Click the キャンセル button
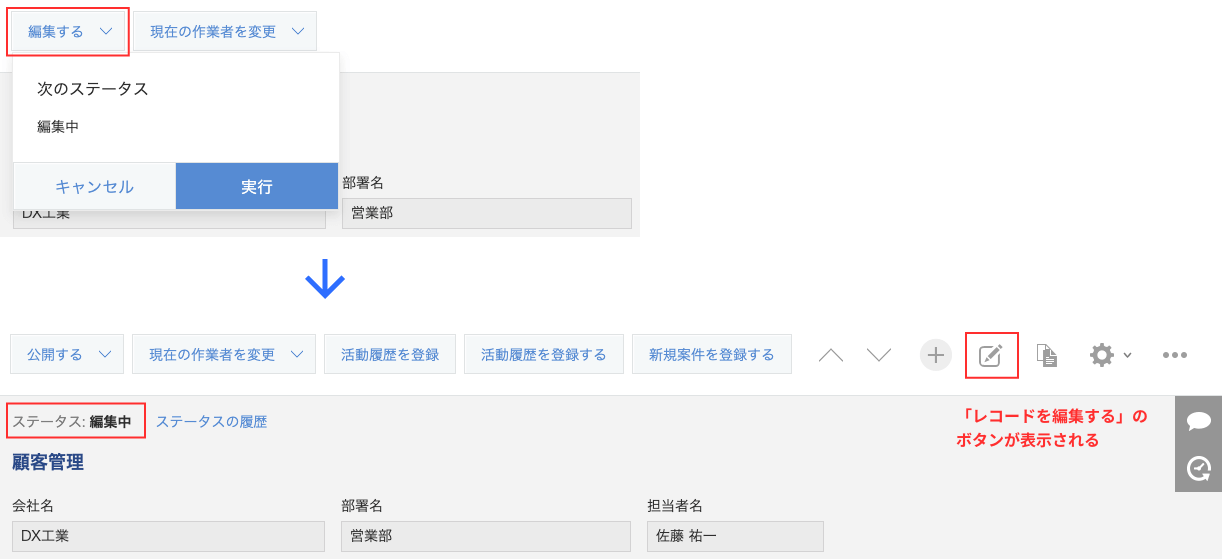 [x=95, y=186]
